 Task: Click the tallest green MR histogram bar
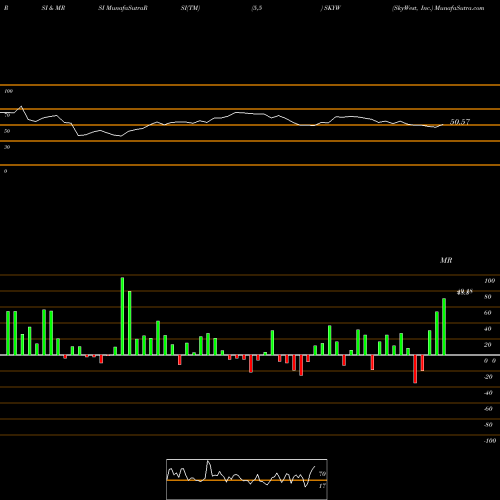tap(122, 316)
